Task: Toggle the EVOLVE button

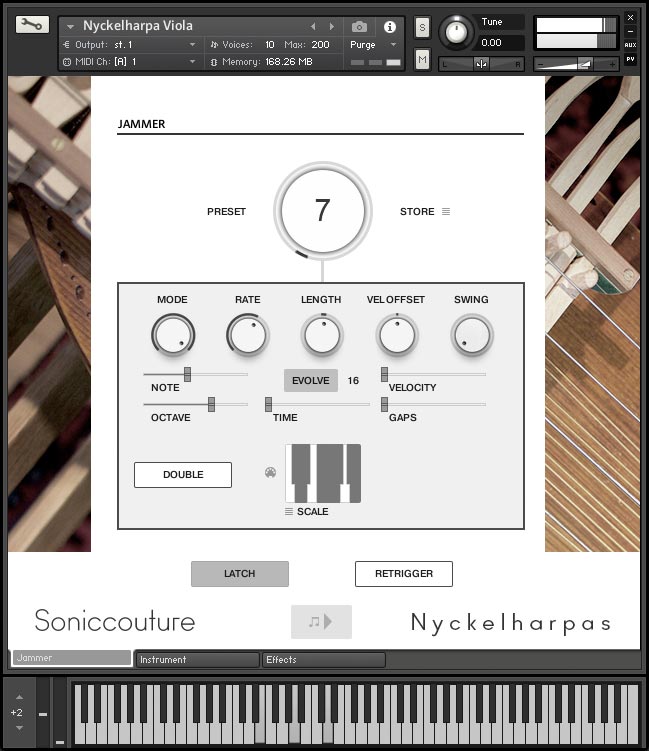Action: tap(311, 380)
